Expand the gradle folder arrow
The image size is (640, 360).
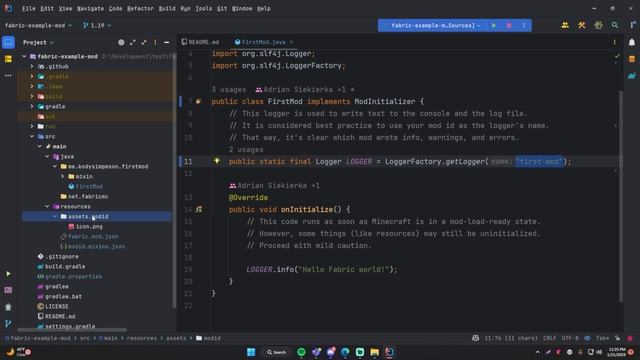32,106
